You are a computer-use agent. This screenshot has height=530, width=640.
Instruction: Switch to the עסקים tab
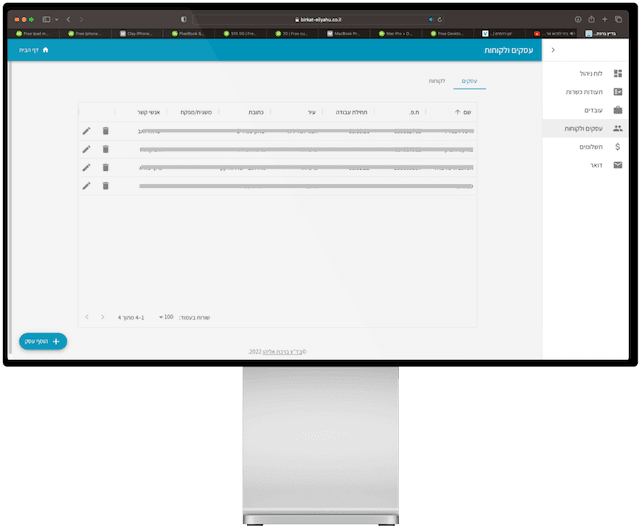[x=469, y=81]
